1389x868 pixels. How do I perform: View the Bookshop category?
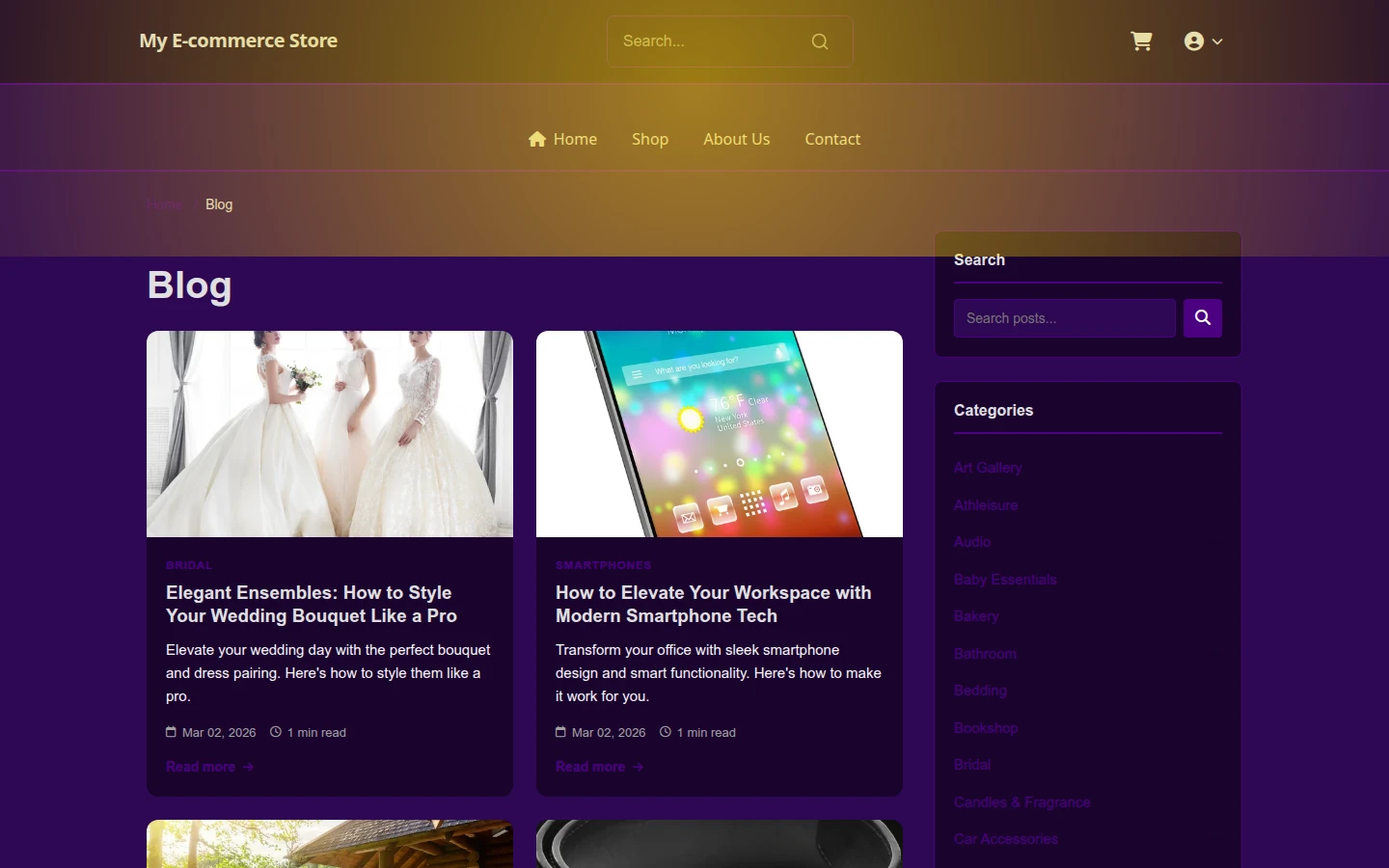click(986, 728)
